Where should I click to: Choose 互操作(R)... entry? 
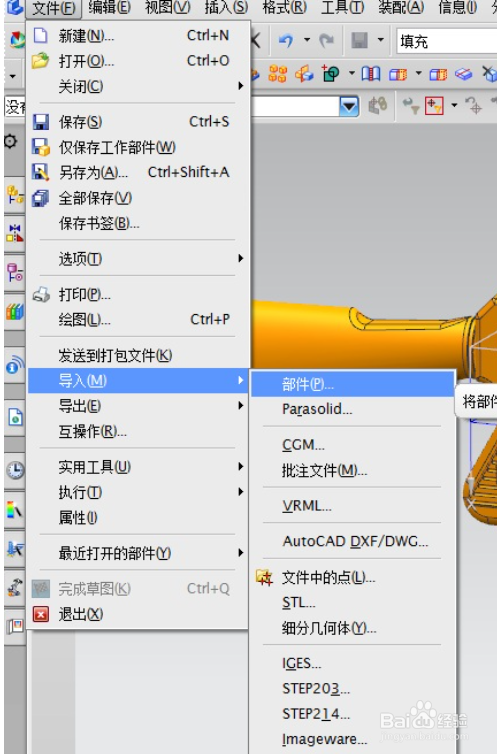(138, 431)
